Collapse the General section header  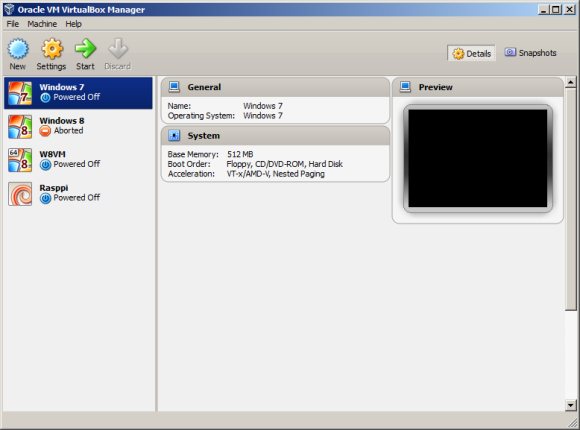coord(275,87)
